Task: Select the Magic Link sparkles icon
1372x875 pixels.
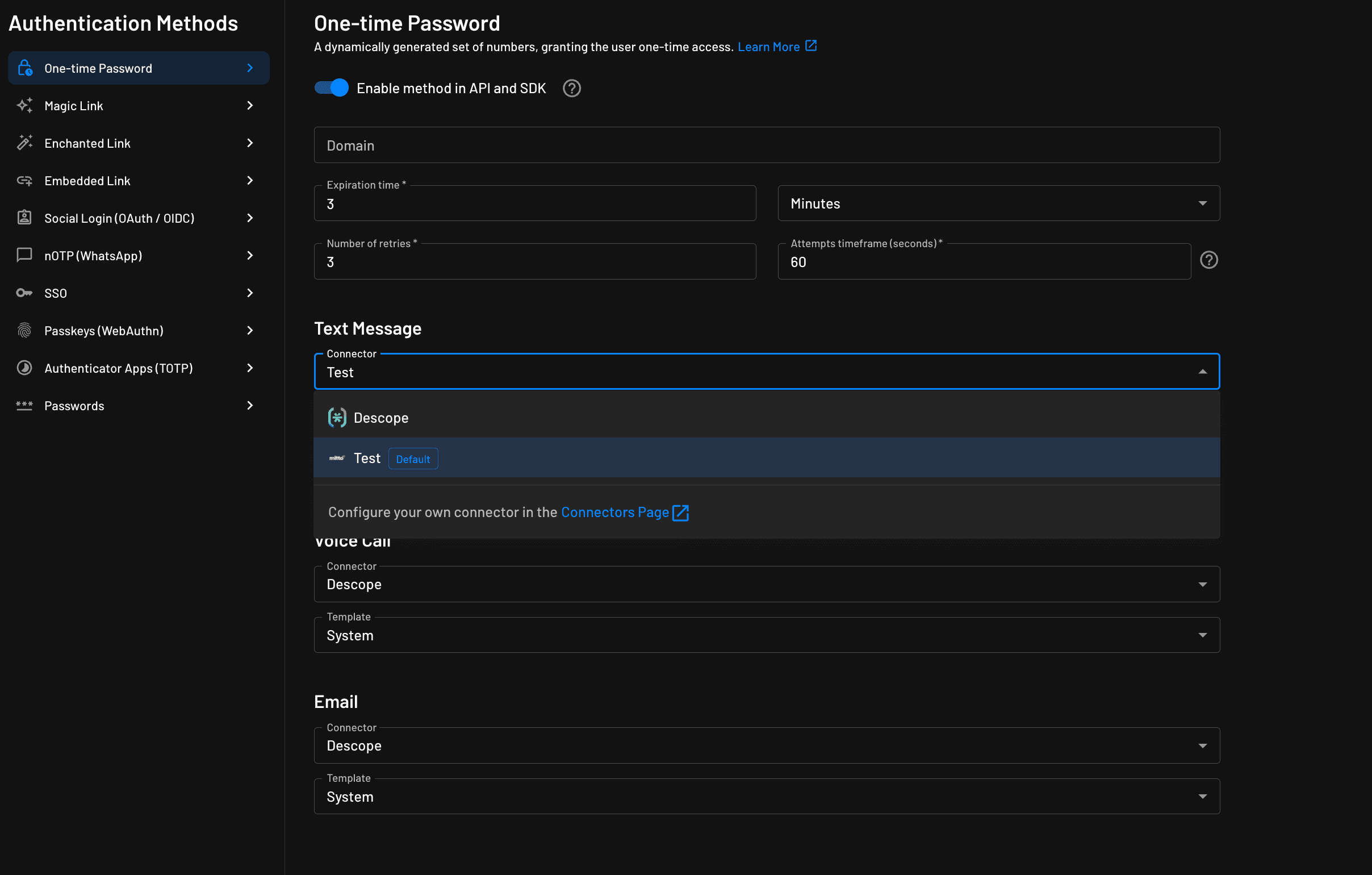Action: (24, 105)
